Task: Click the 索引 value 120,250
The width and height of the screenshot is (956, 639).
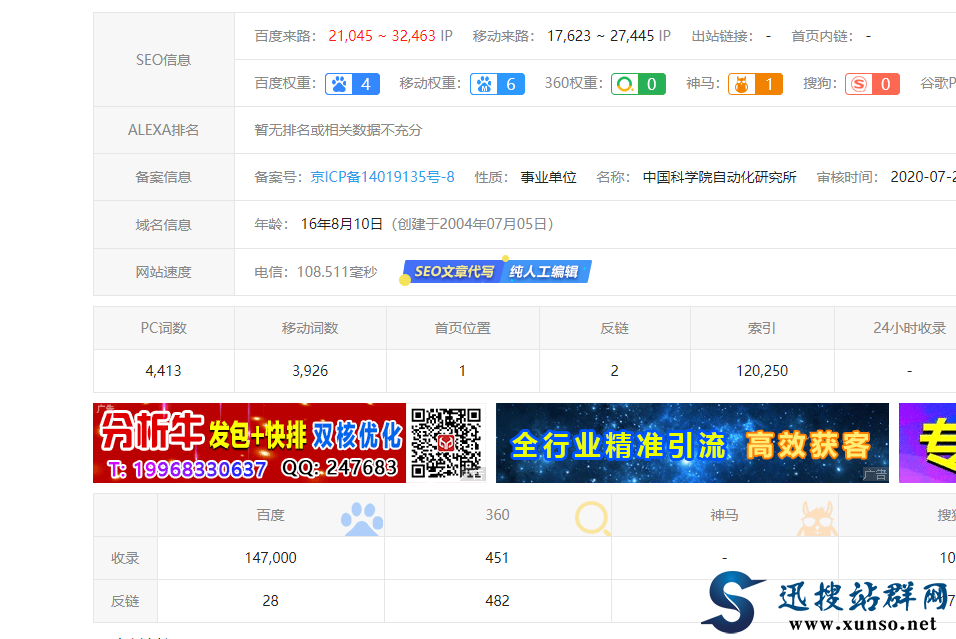Action: coord(762,371)
